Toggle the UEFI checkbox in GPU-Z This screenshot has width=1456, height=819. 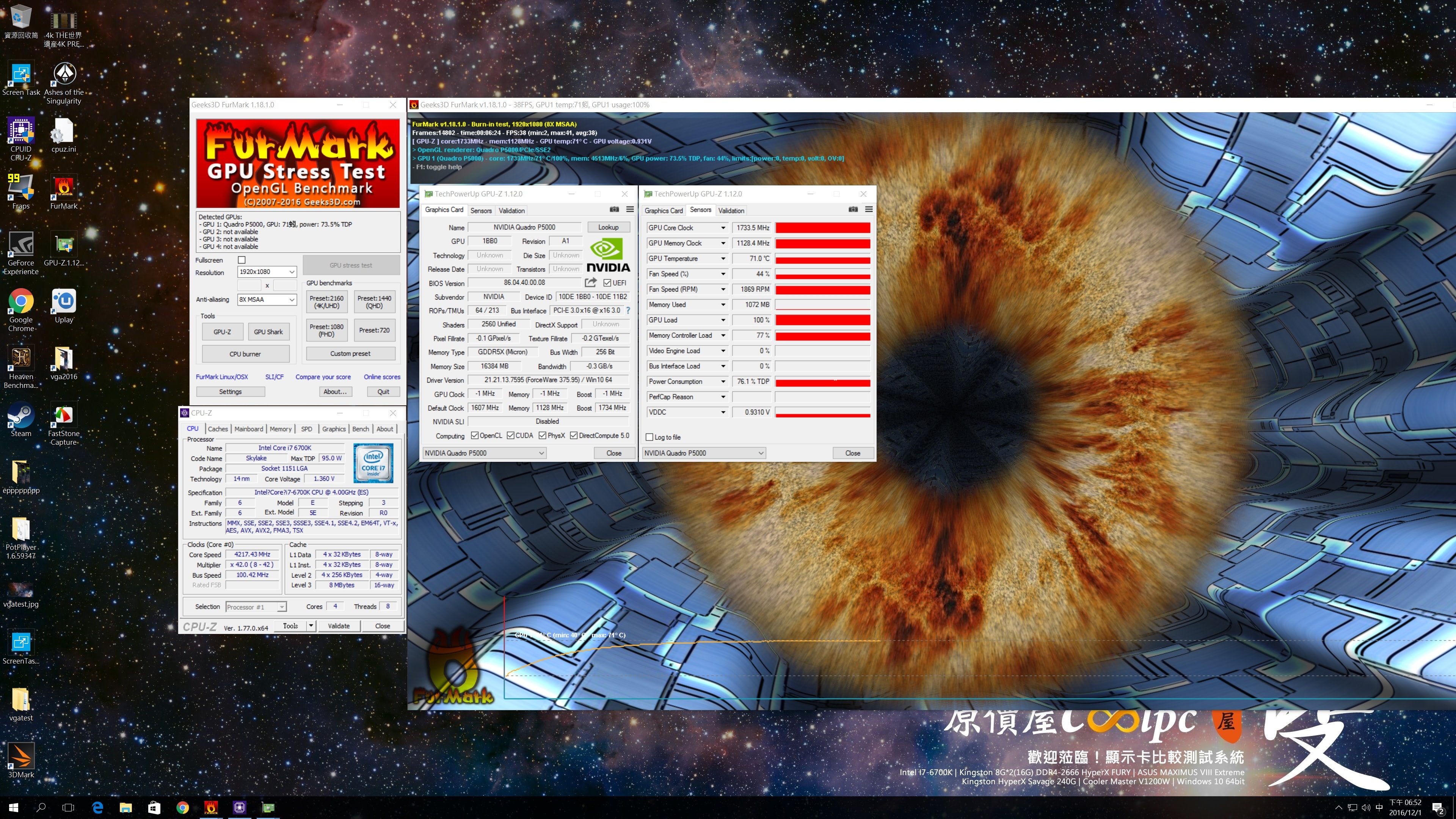[x=607, y=283]
